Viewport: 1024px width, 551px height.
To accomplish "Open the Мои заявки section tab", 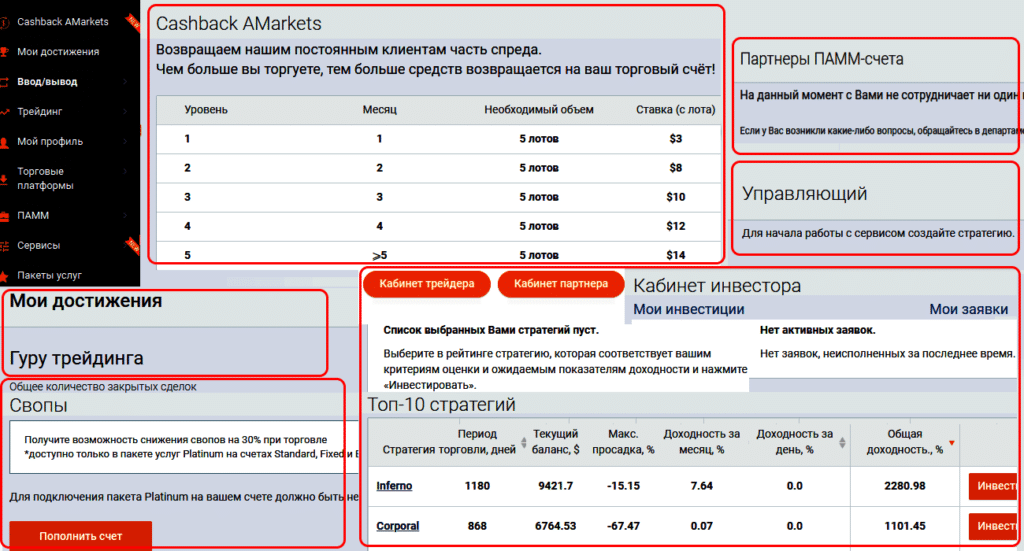I will tap(968, 309).
